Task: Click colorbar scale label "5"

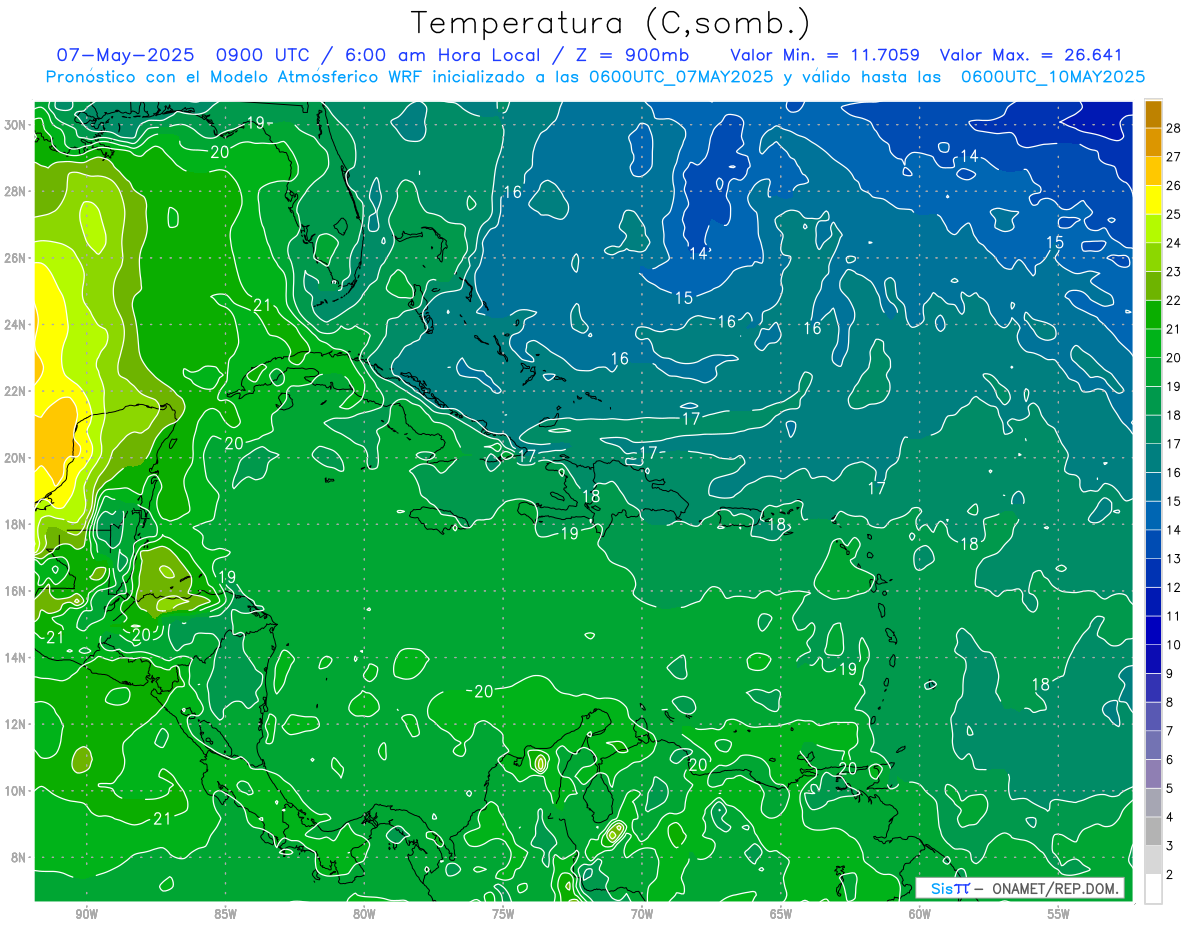Action: (x=1171, y=788)
